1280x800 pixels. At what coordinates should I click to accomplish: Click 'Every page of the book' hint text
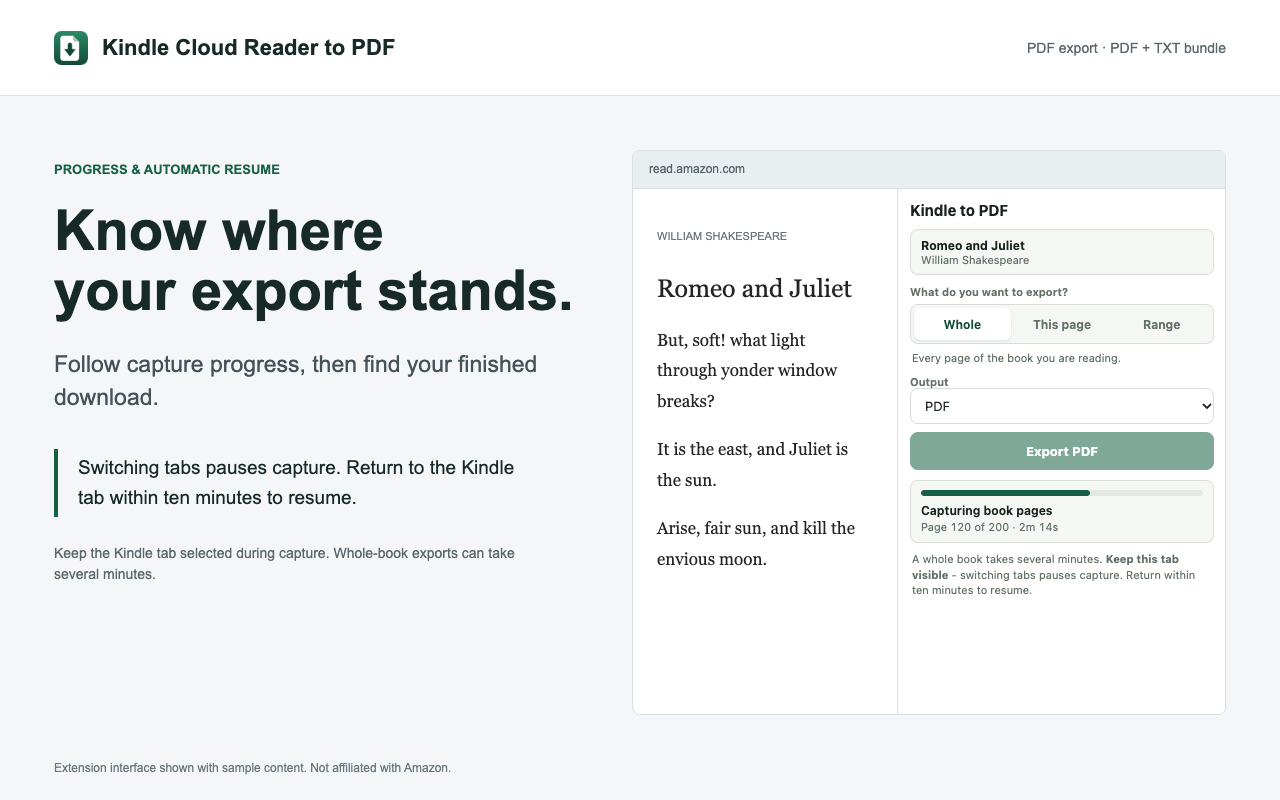tap(1016, 358)
